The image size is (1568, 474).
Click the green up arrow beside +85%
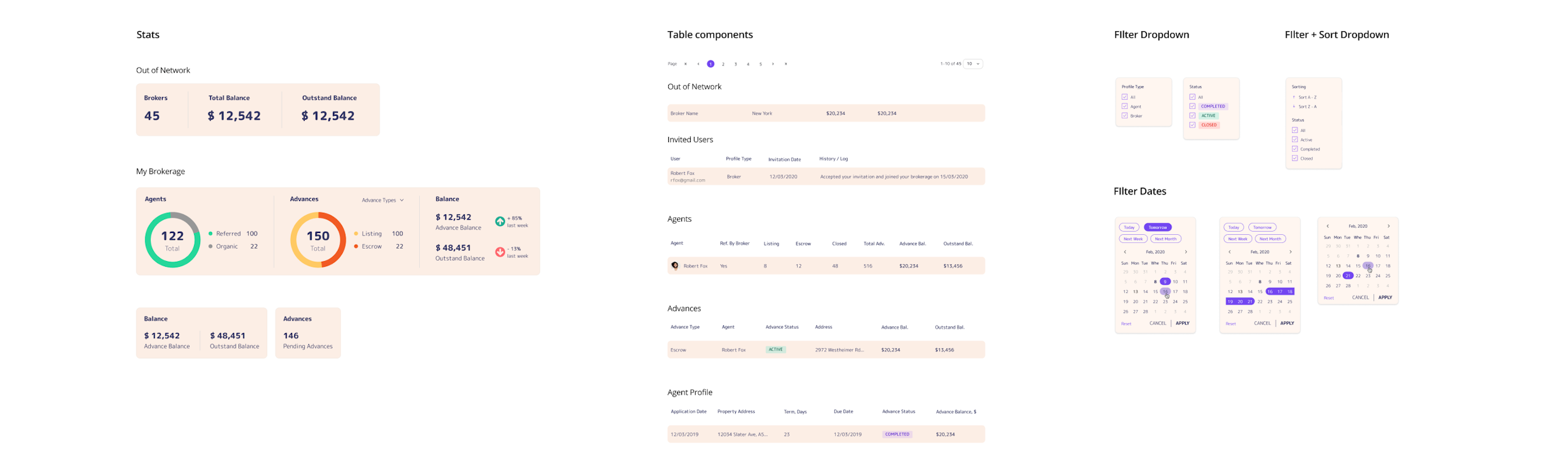[x=500, y=221]
